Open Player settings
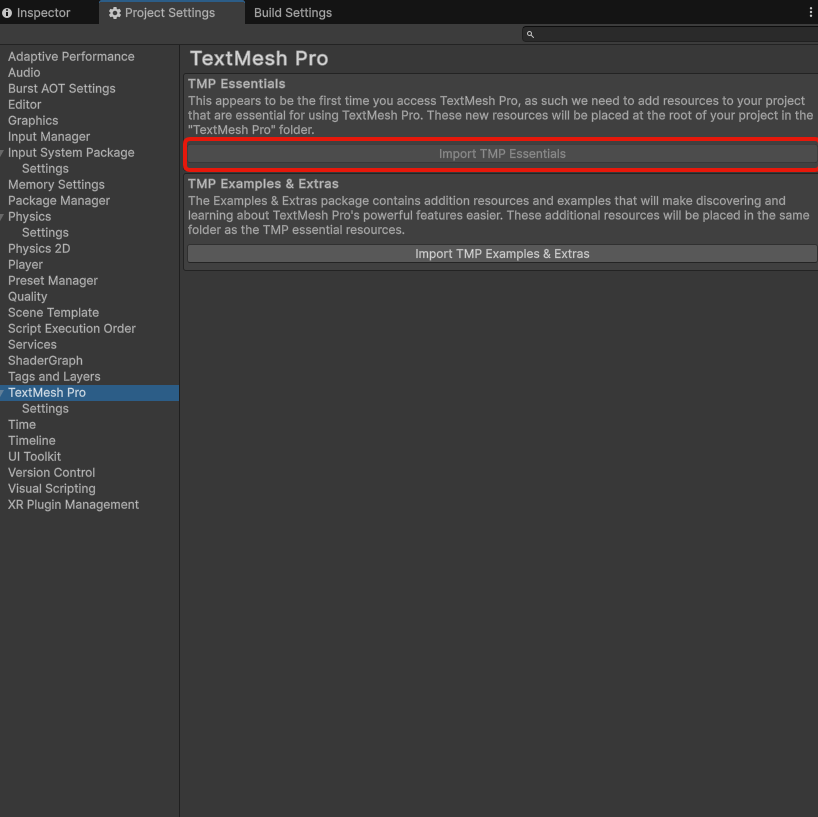This screenshot has width=818, height=817. (26, 265)
